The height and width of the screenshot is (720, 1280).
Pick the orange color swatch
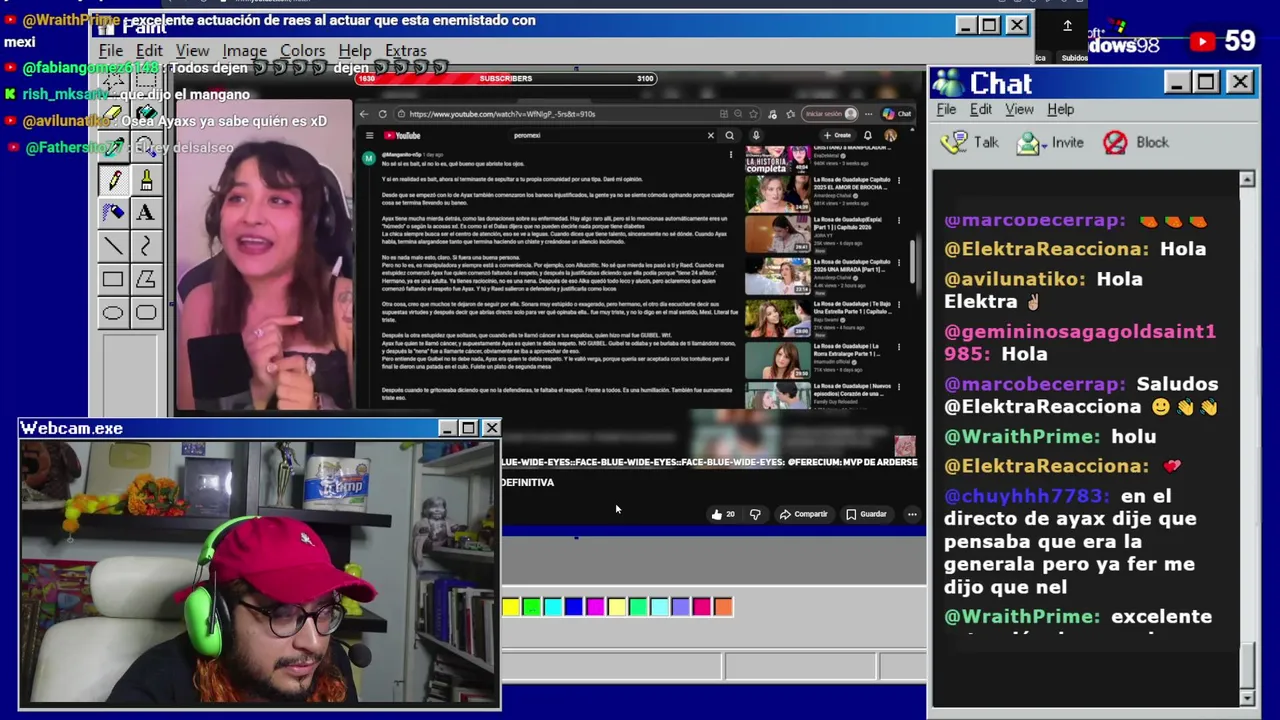coord(723,607)
